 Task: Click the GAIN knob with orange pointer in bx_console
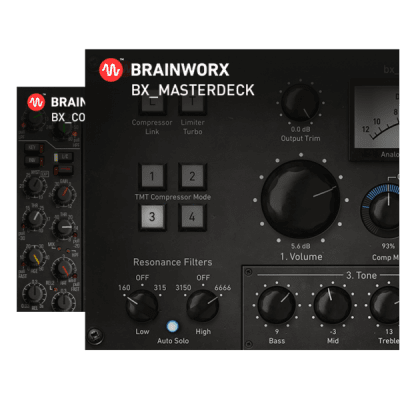pos(63,193)
